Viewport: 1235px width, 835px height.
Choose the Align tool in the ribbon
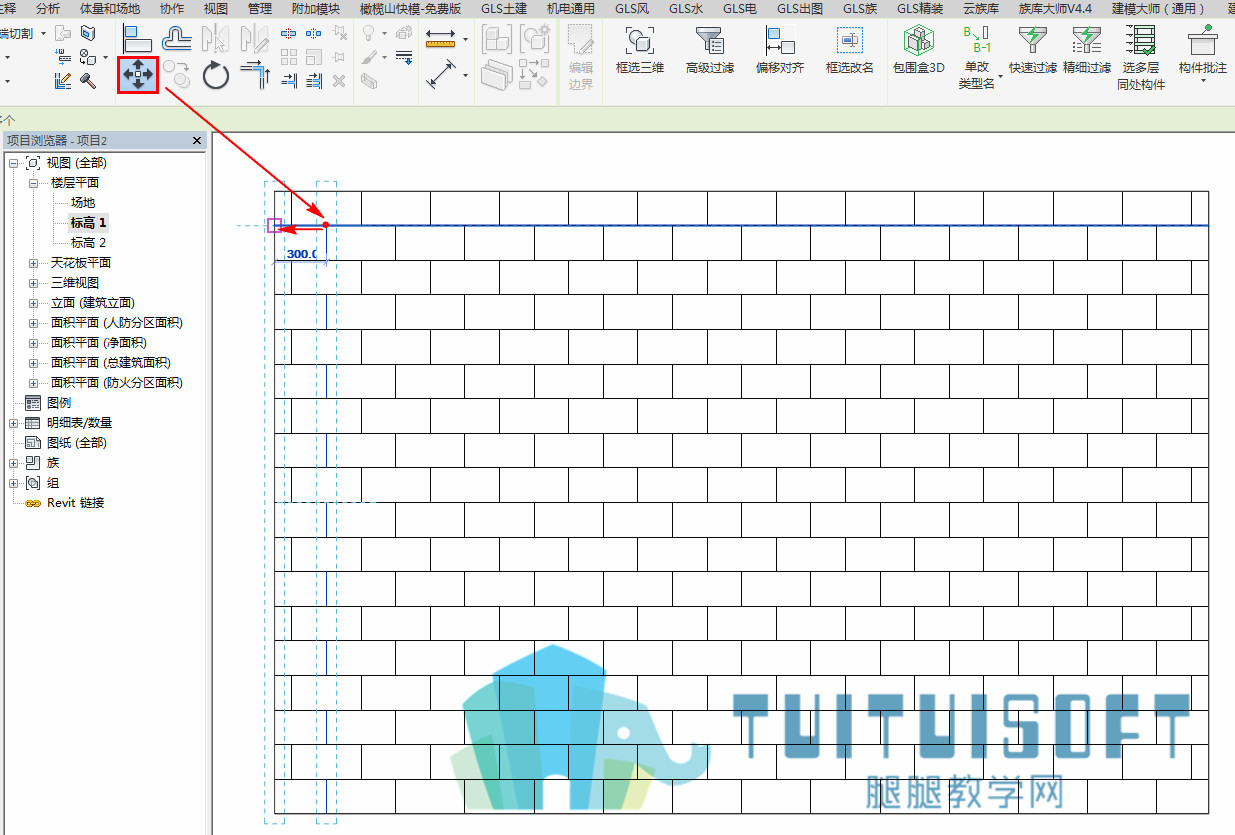coord(138,39)
